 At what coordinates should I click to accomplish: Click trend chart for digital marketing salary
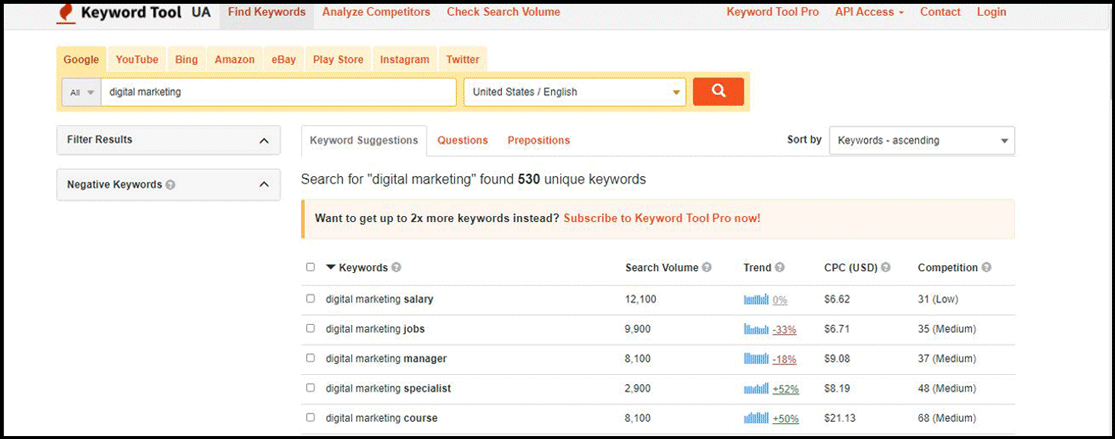pyautogui.click(x=756, y=299)
